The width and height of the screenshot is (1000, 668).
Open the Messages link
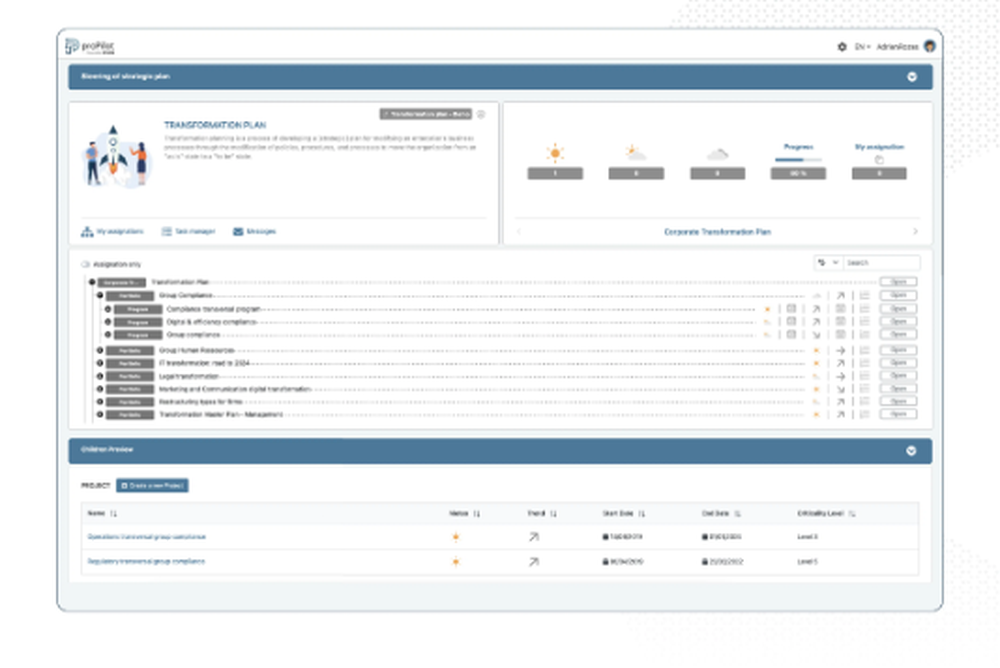tap(254, 232)
